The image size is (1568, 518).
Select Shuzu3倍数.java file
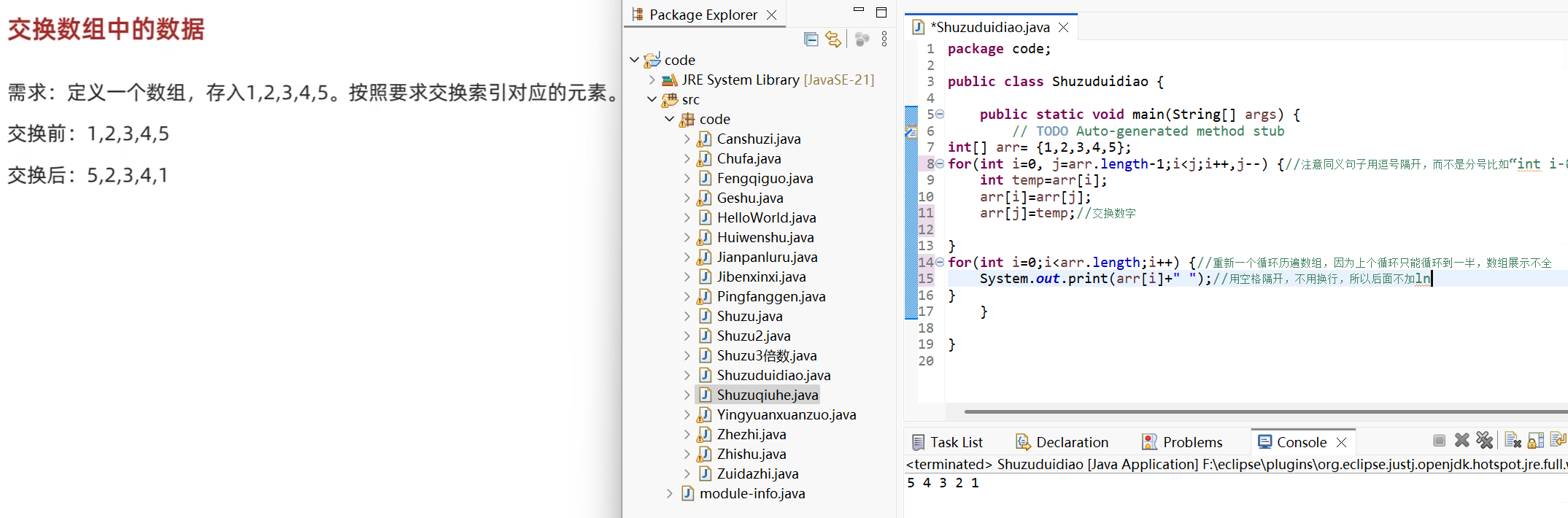(767, 355)
